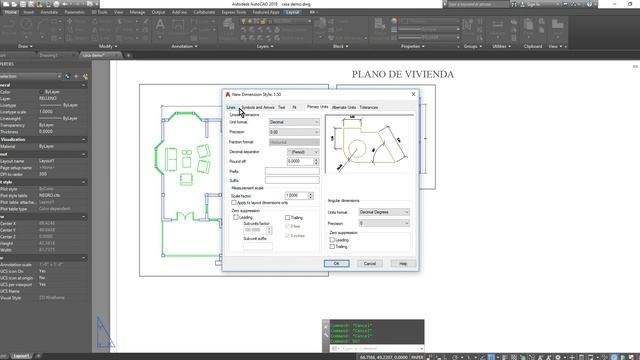640x360 pixels.
Task: Click the Group icon in Groups panel
Action: click(468, 25)
